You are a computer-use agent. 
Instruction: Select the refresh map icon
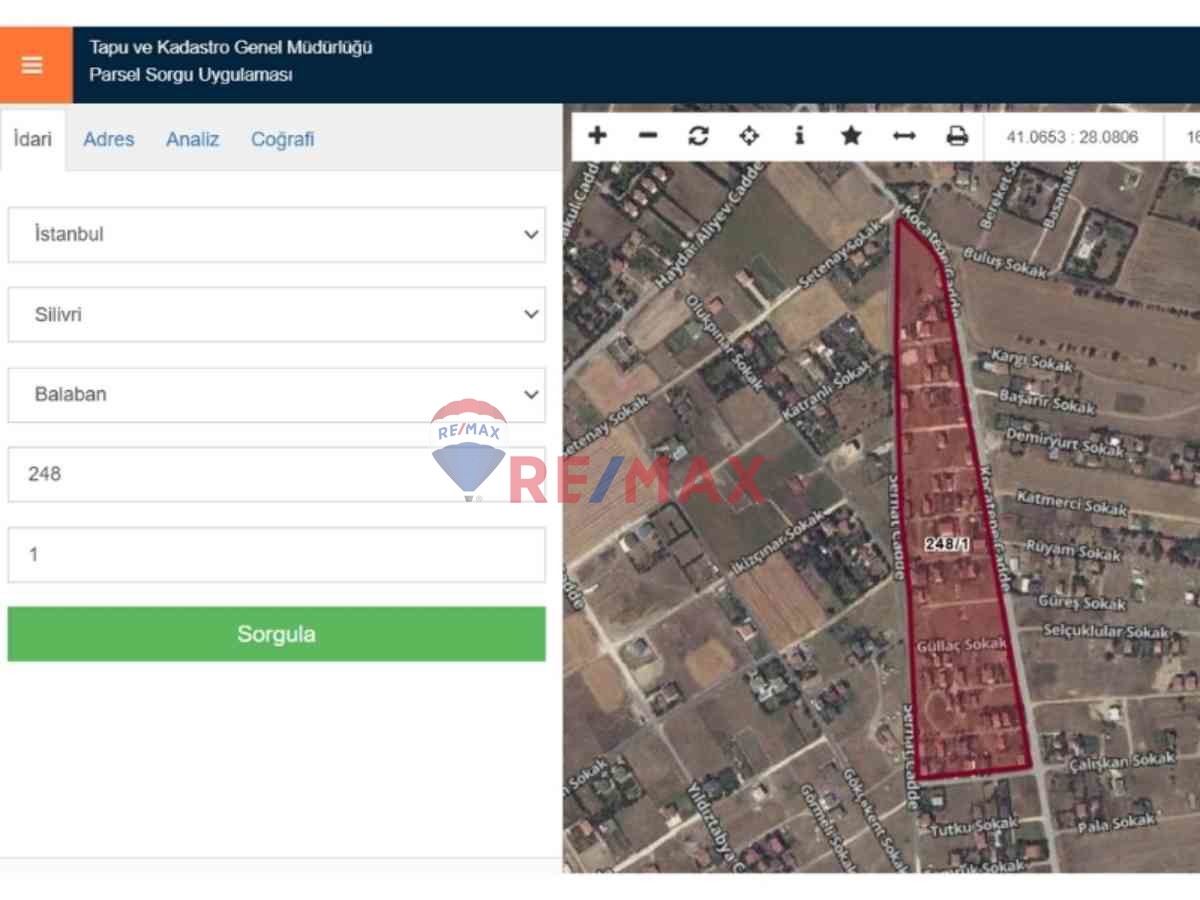tap(699, 136)
